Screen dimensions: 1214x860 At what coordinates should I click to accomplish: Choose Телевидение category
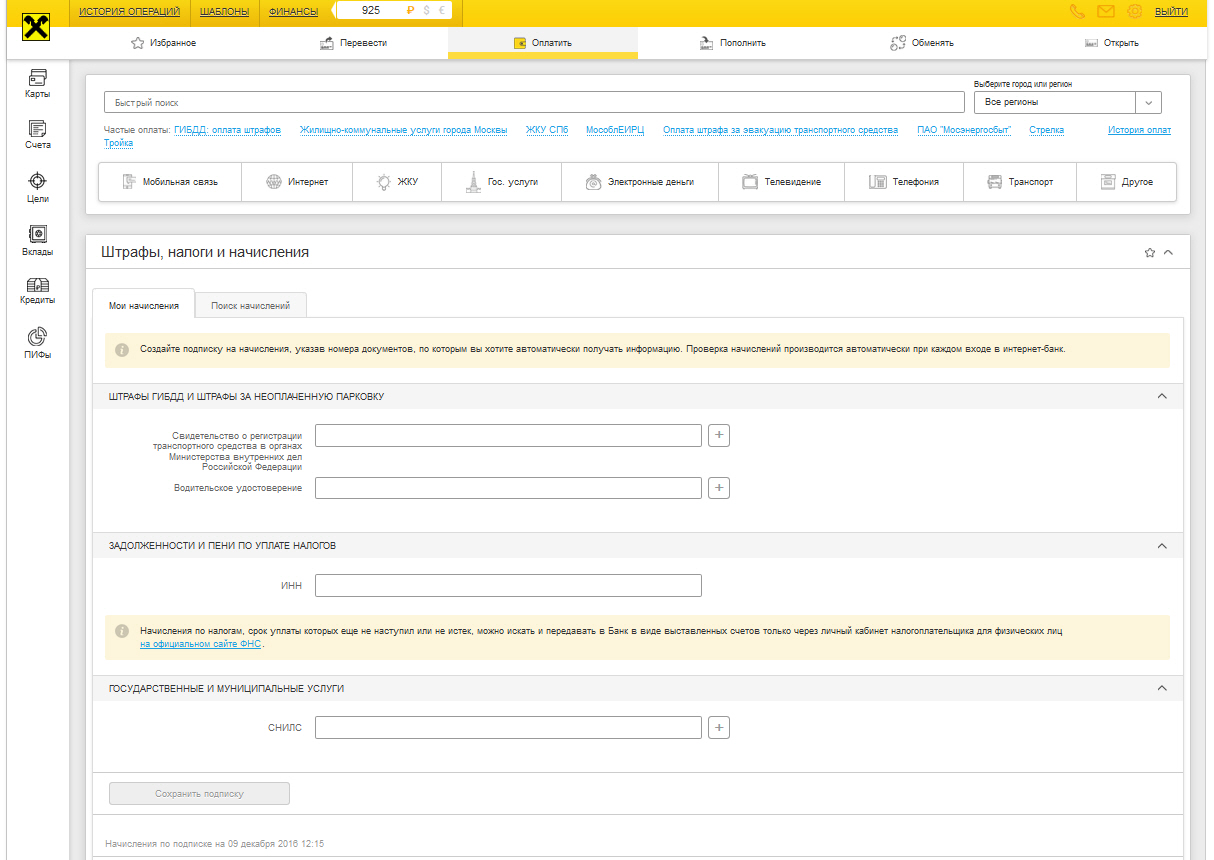(x=781, y=182)
